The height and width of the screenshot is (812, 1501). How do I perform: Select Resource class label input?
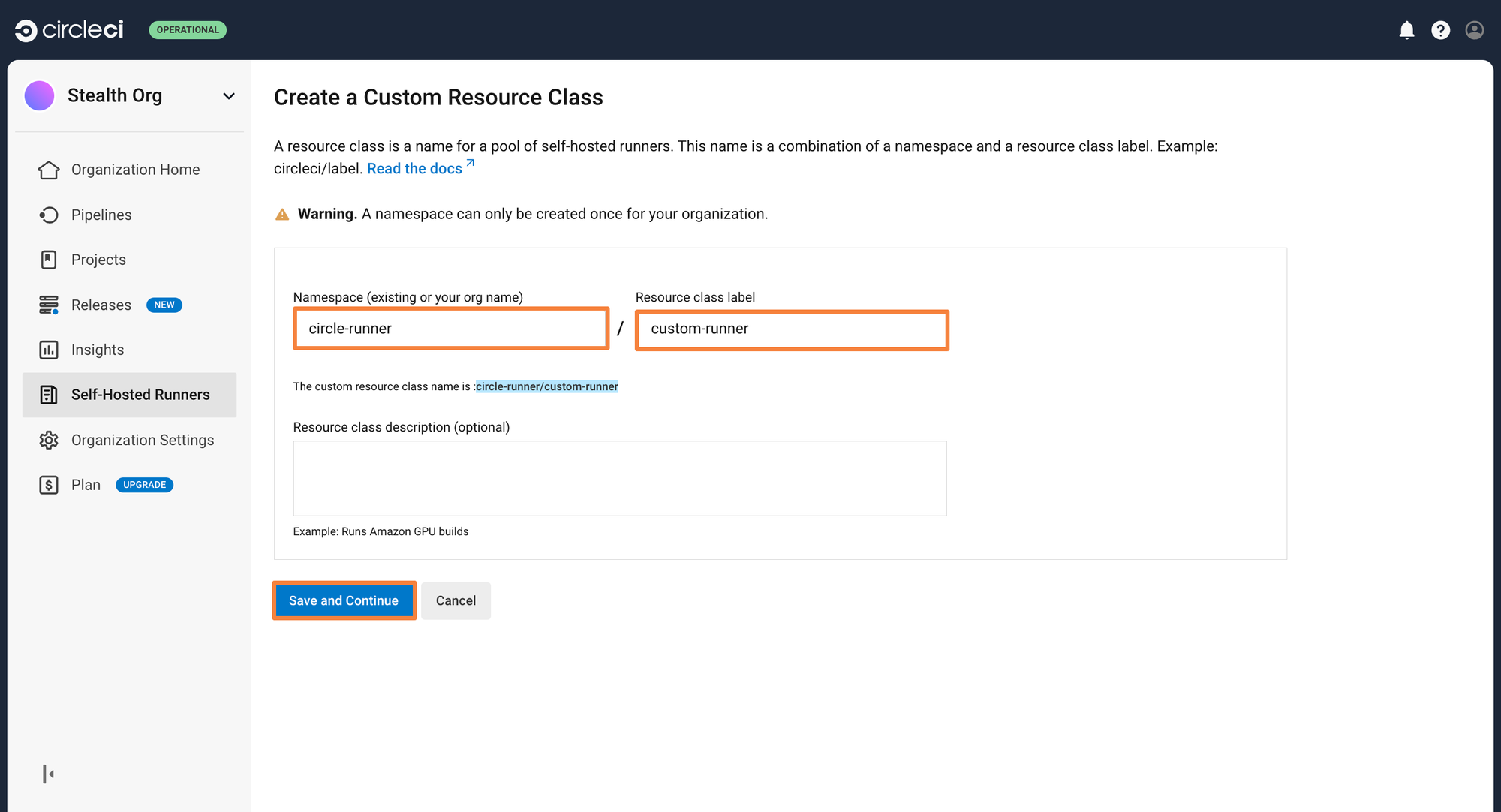[x=792, y=328]
